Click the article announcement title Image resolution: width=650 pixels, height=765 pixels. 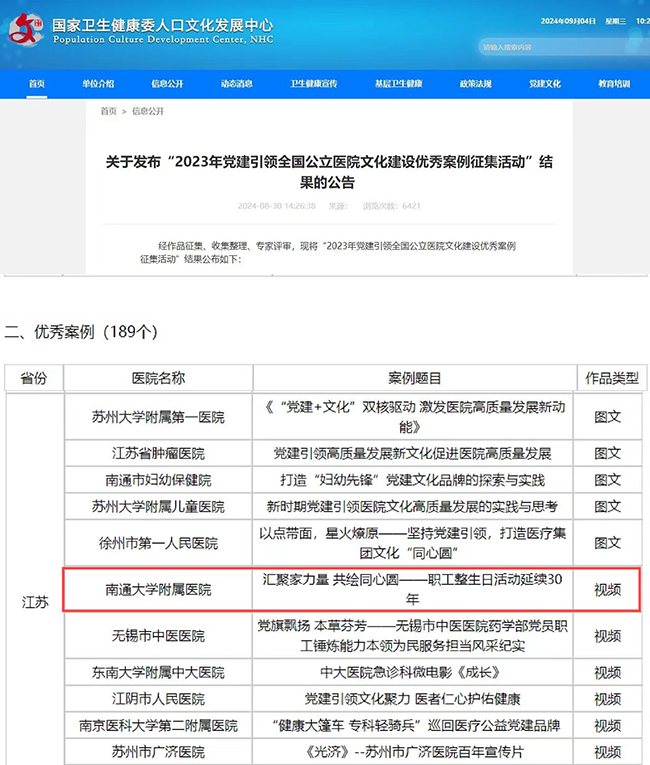pos(329,172)
